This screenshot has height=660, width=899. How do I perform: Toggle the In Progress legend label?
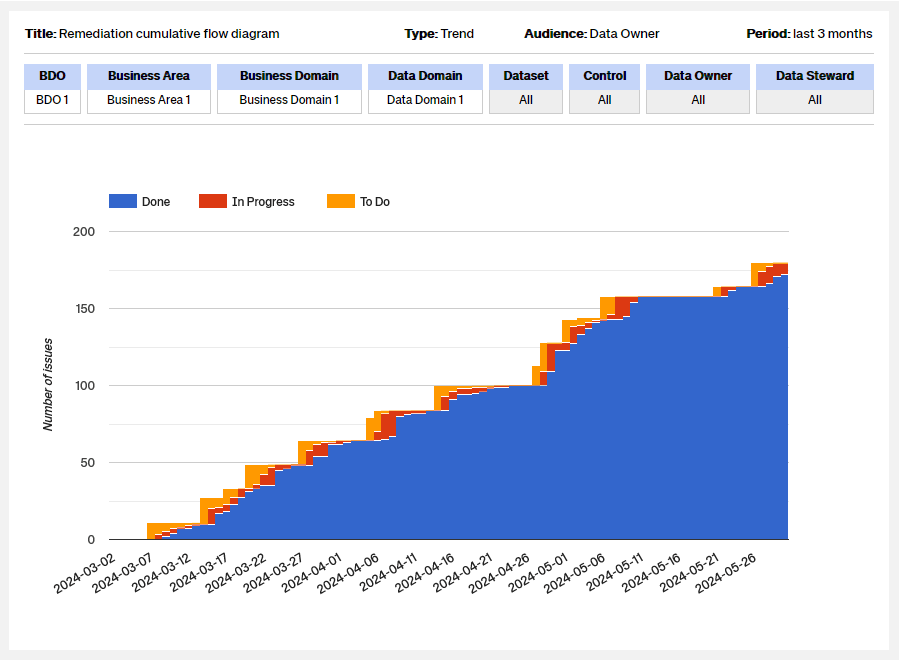click(x=263, y=202)
